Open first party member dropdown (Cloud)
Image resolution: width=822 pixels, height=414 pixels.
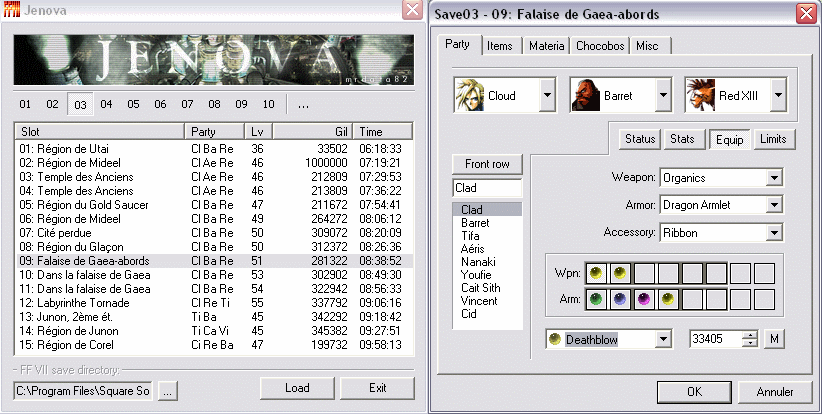point(547,95)
